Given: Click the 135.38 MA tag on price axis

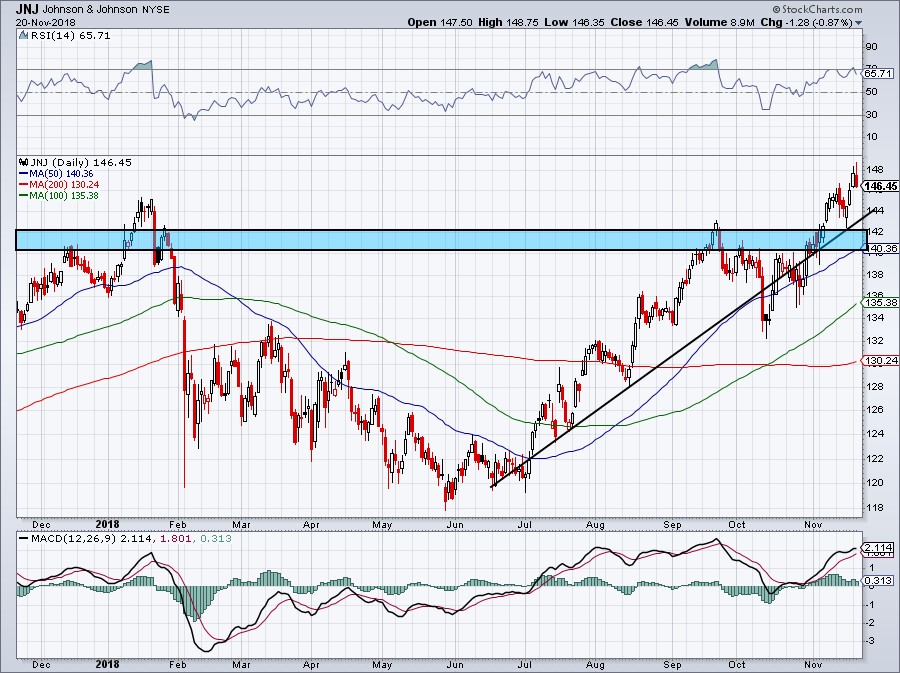Looking at the screenshot, I should coord(881,302).
